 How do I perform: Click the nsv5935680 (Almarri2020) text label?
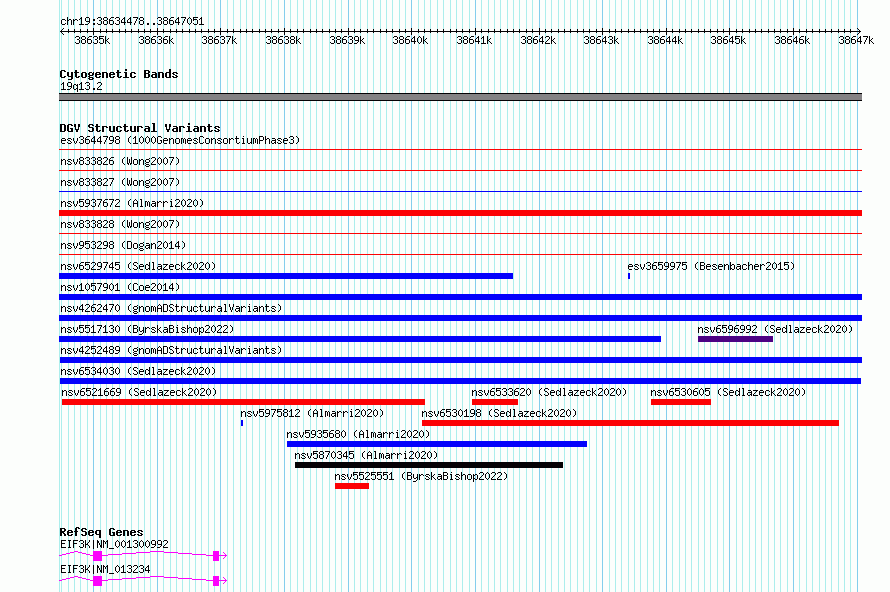coord(358,434)
